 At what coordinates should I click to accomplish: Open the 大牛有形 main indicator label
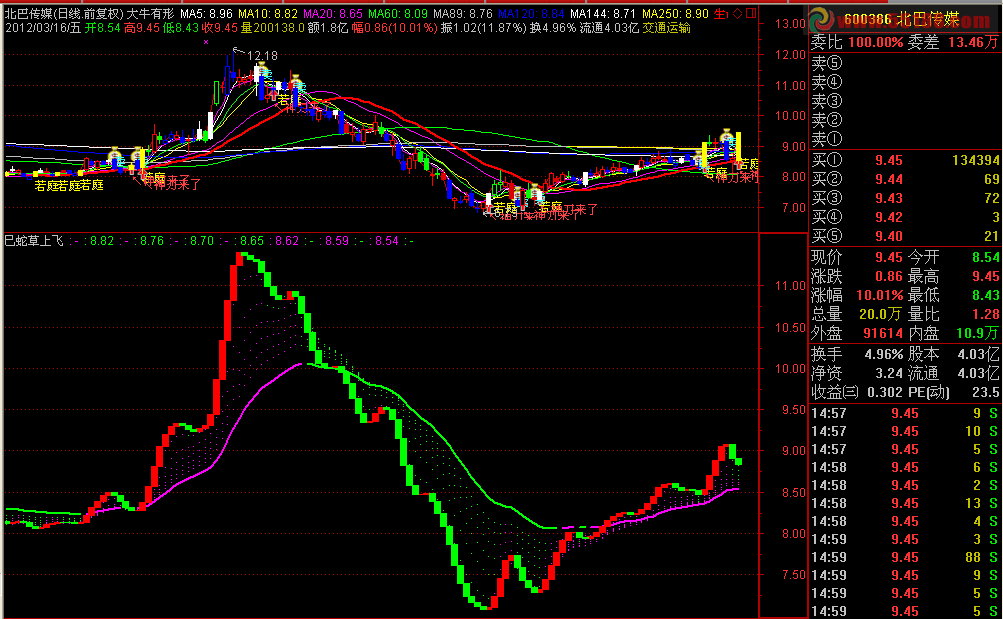[149, 13]
